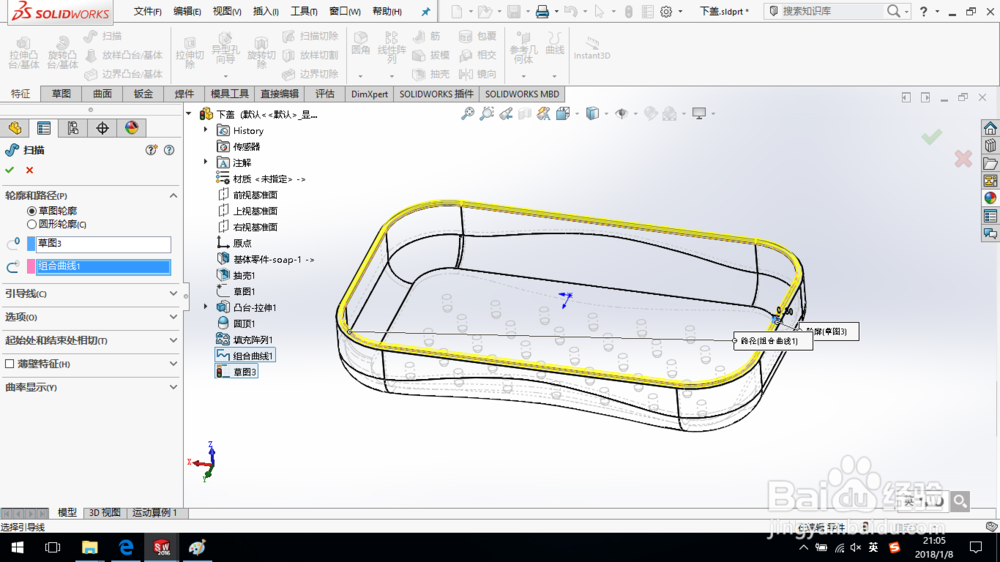
Task: Open the 运动算例 1 bottom tab
Action: click(x=154, y=512)
